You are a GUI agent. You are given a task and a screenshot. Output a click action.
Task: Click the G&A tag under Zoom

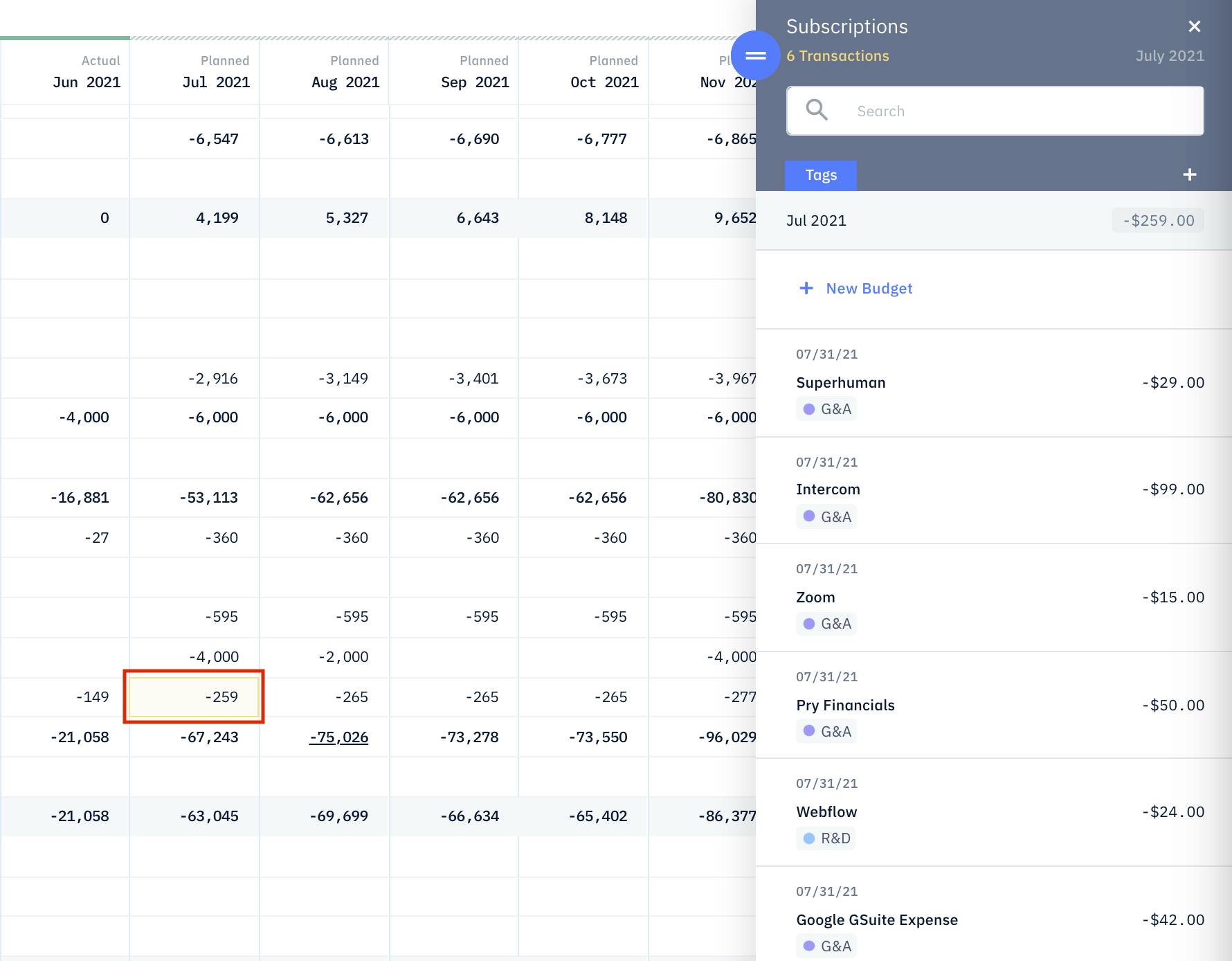(x=826, y=624)
